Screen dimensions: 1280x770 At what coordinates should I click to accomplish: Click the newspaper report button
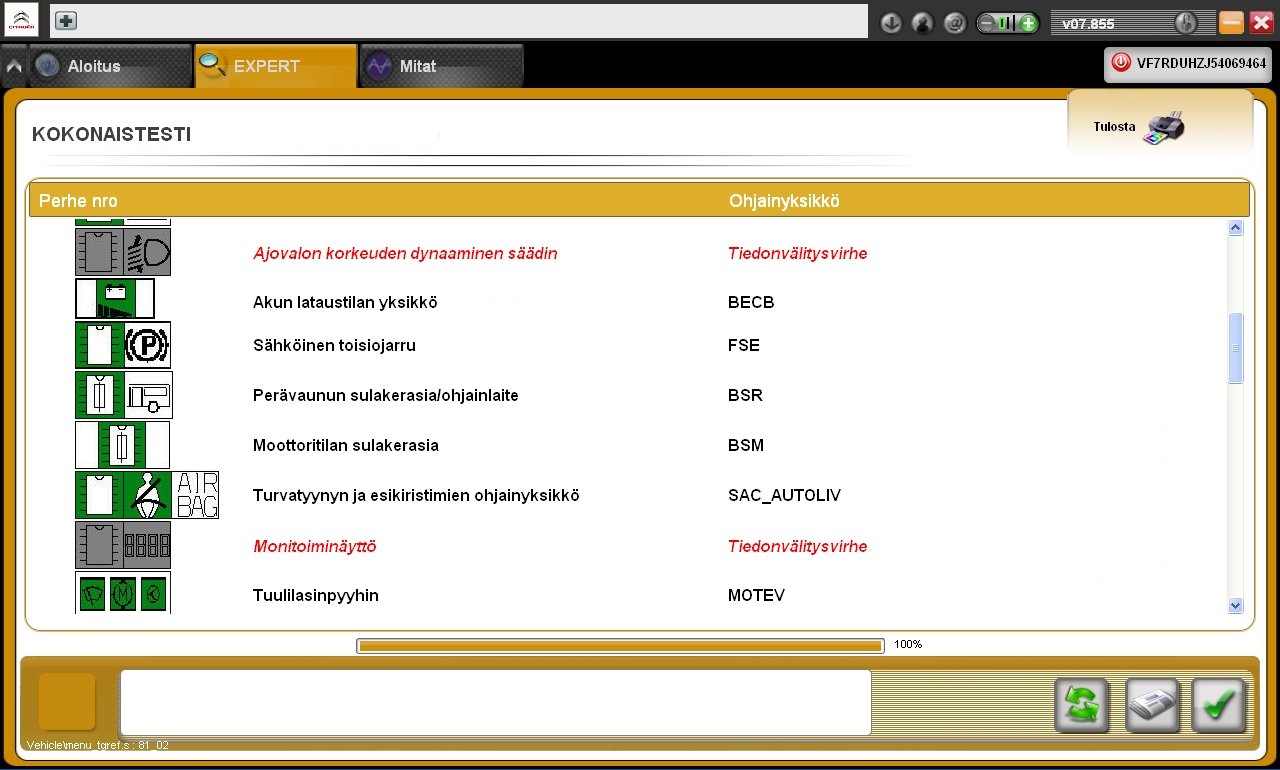[1152, 706]
